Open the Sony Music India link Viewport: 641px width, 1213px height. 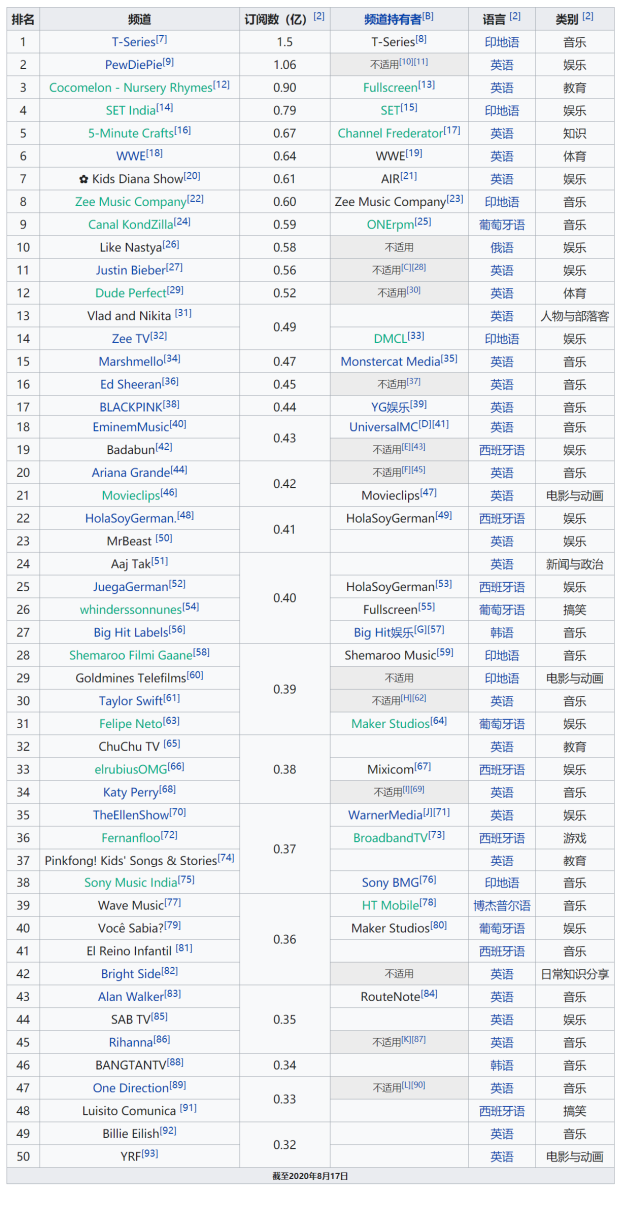(x=131, y=884)
